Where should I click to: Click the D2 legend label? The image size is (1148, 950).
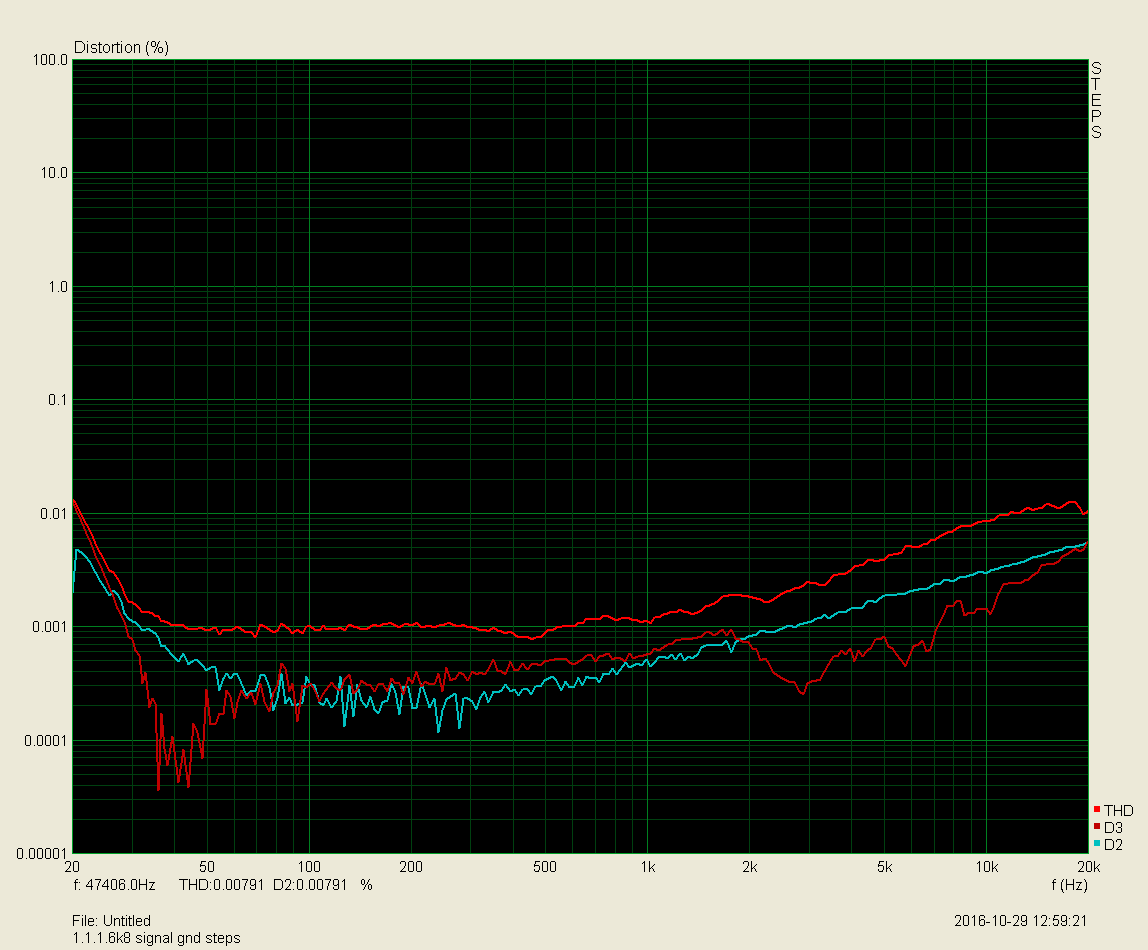(1114, 845)
